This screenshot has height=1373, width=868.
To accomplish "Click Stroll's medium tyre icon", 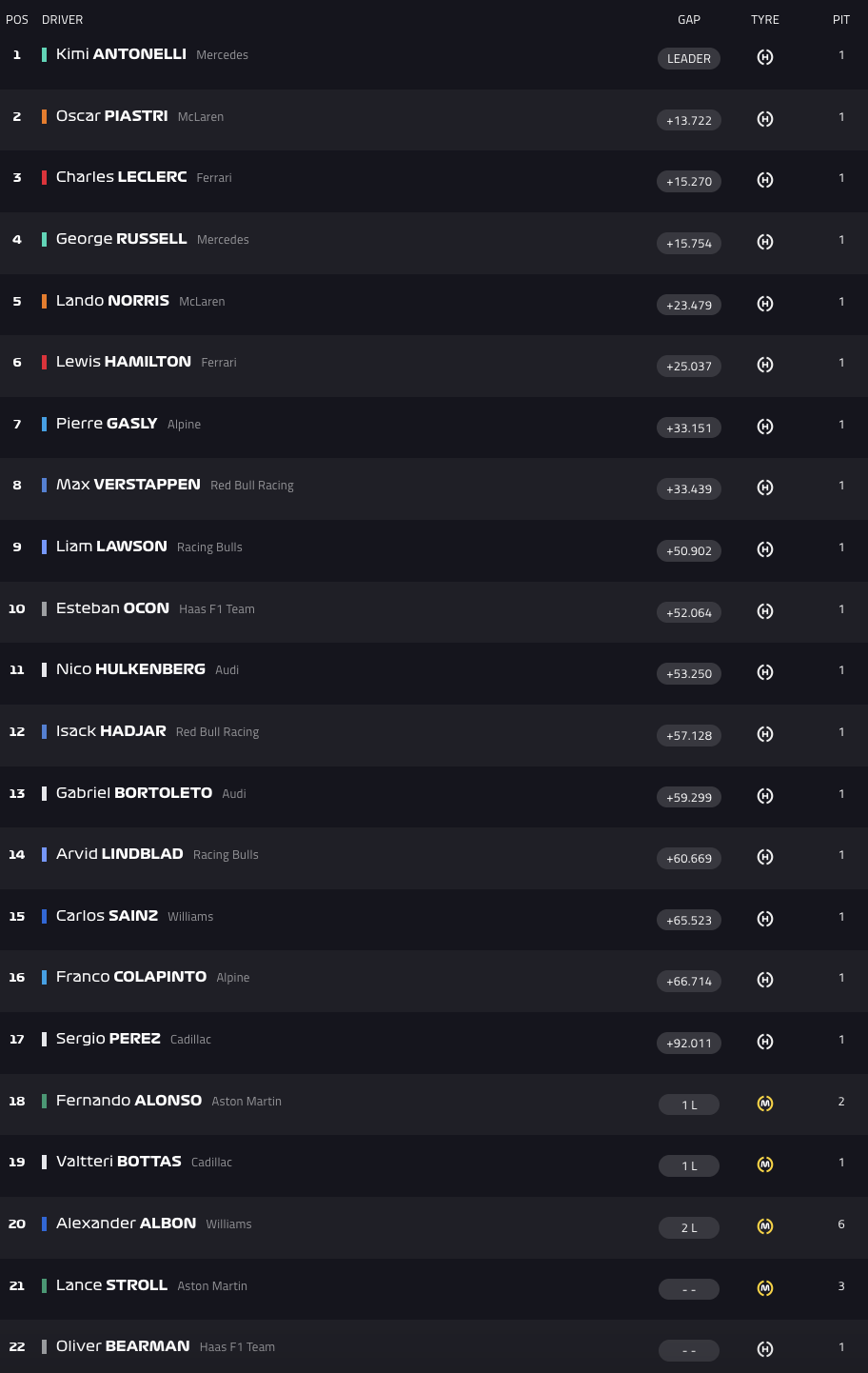I will click(765, 1288).
